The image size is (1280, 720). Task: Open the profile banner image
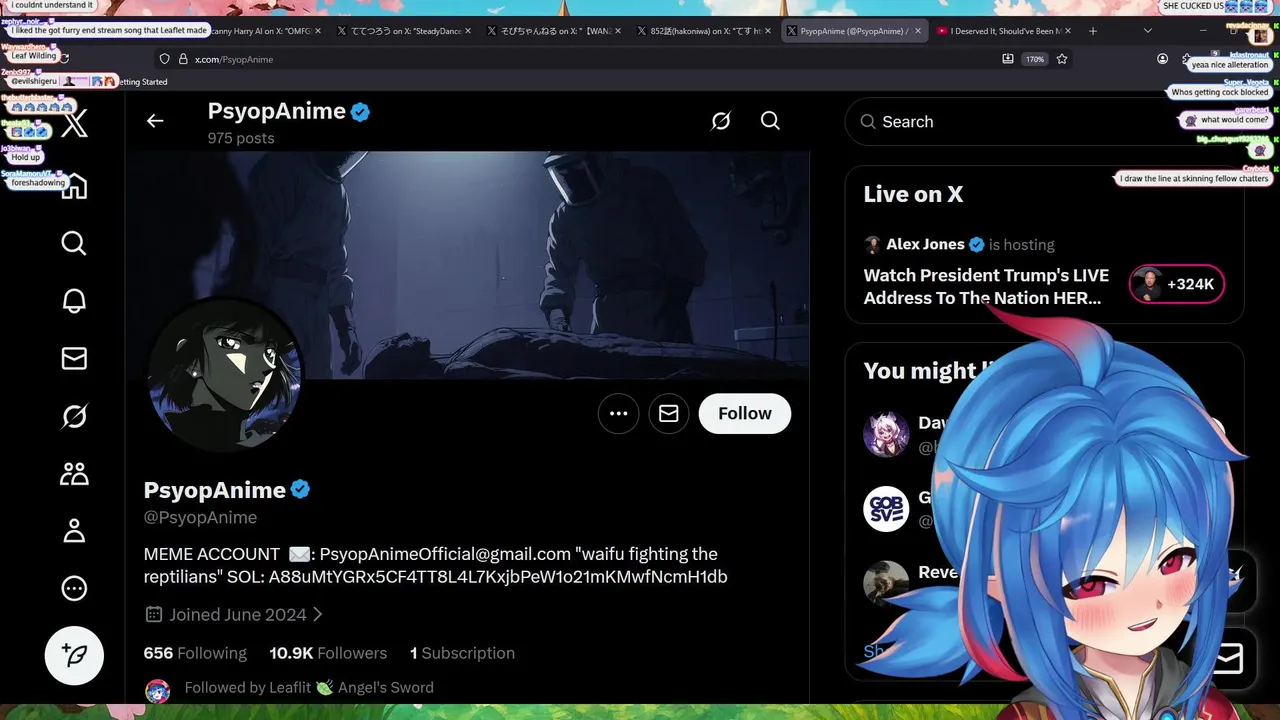(x=467, y=265)
